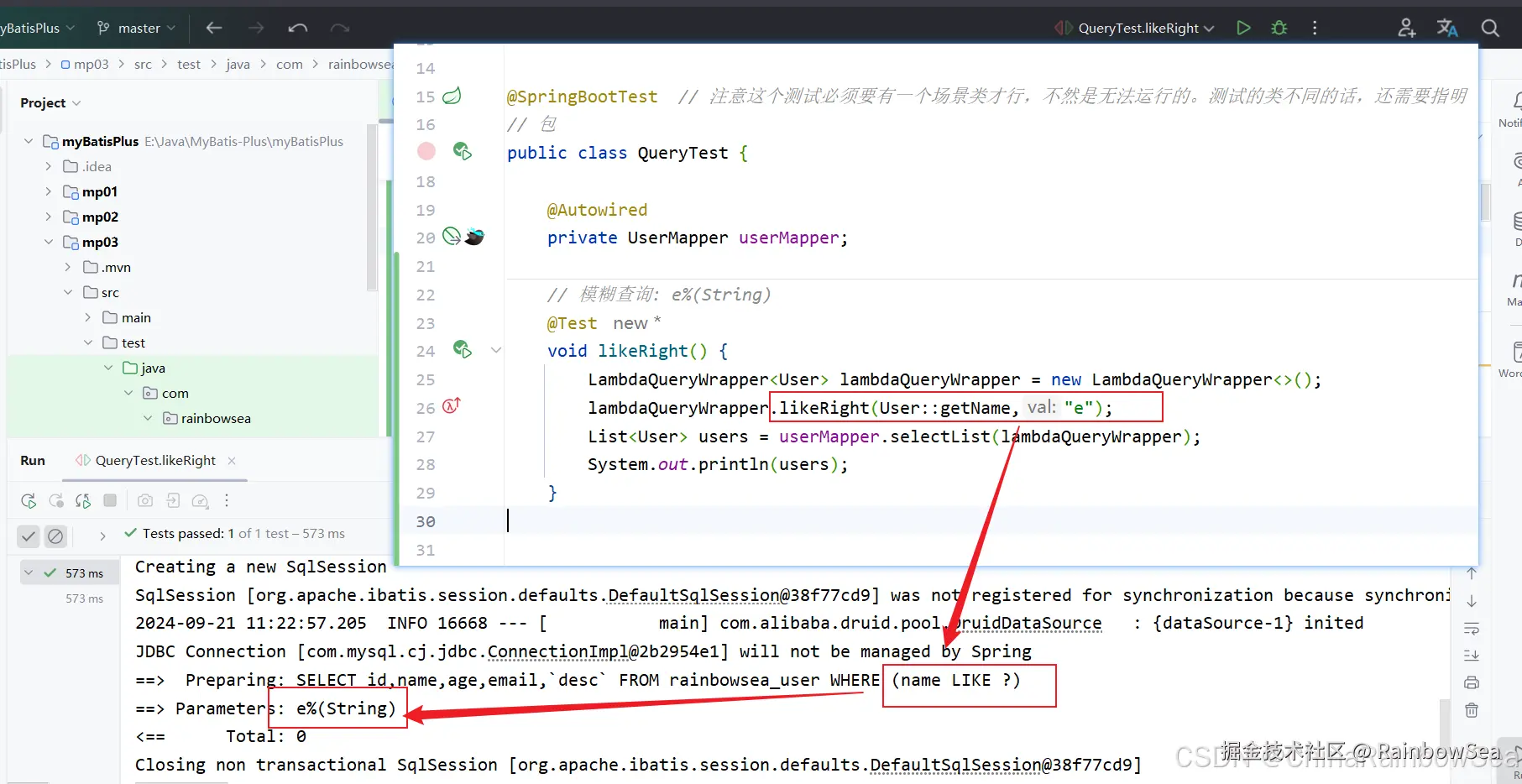
Task: Click the print icon in console sidebar
Action: click(1472, 682)
